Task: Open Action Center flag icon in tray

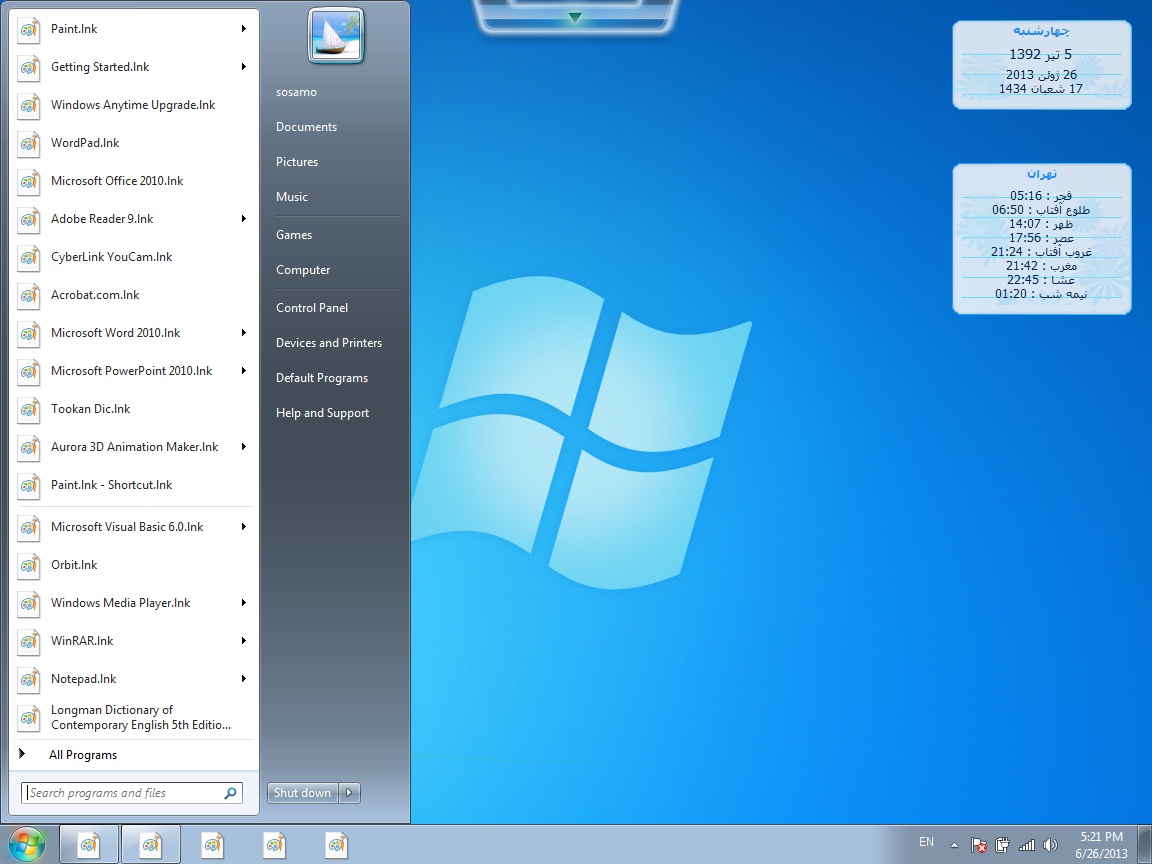Action: (980, 845)
